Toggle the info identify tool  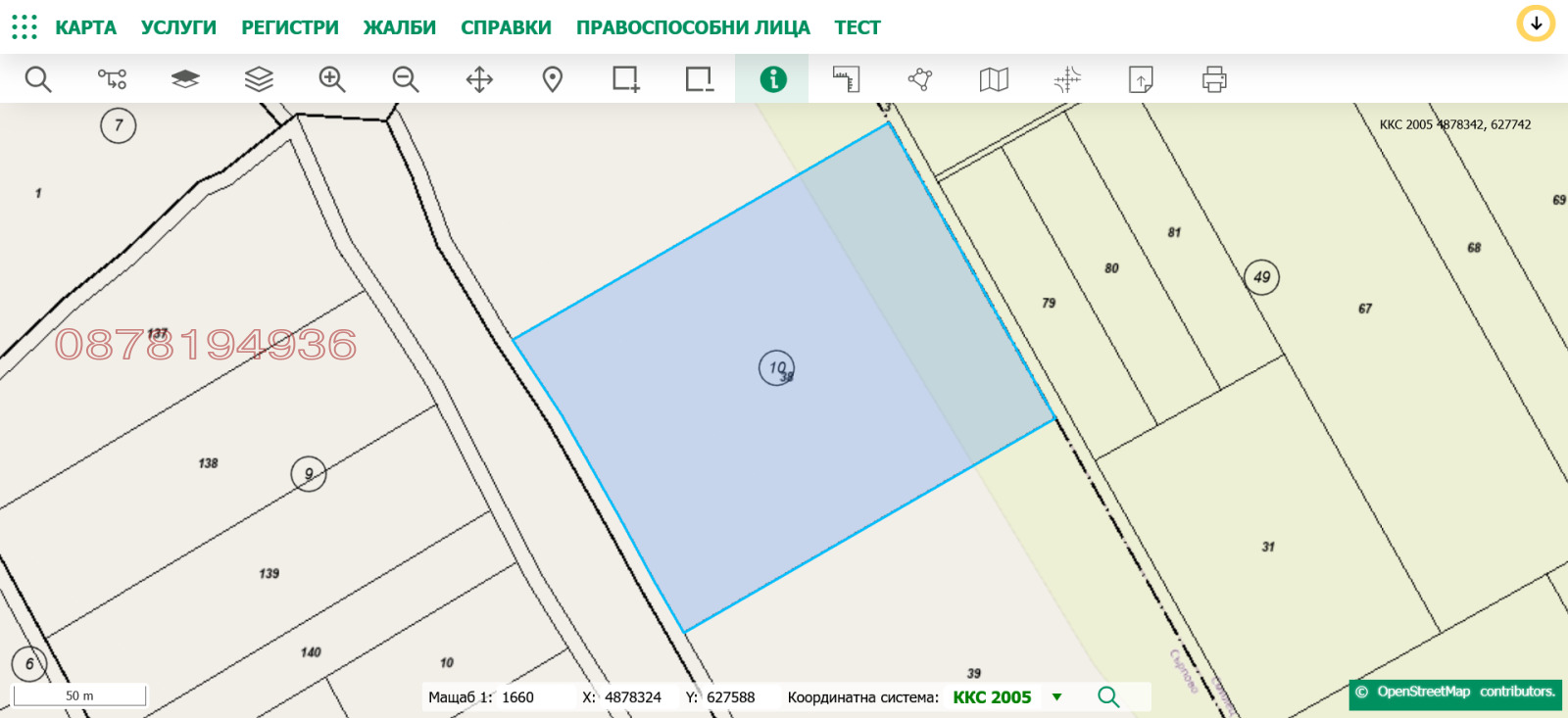click(772, 79)
